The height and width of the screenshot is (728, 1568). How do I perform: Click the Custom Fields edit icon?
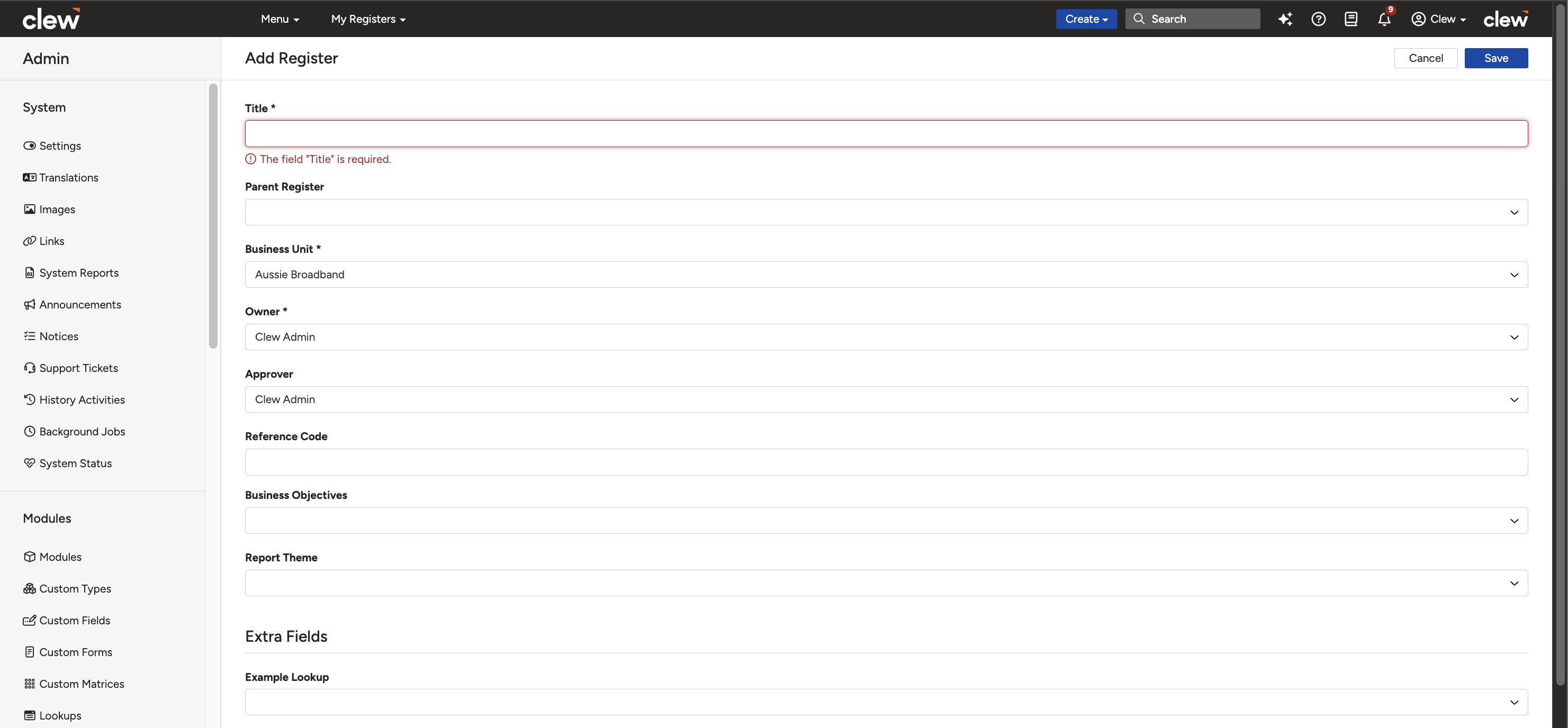click(x=29, y=621)
